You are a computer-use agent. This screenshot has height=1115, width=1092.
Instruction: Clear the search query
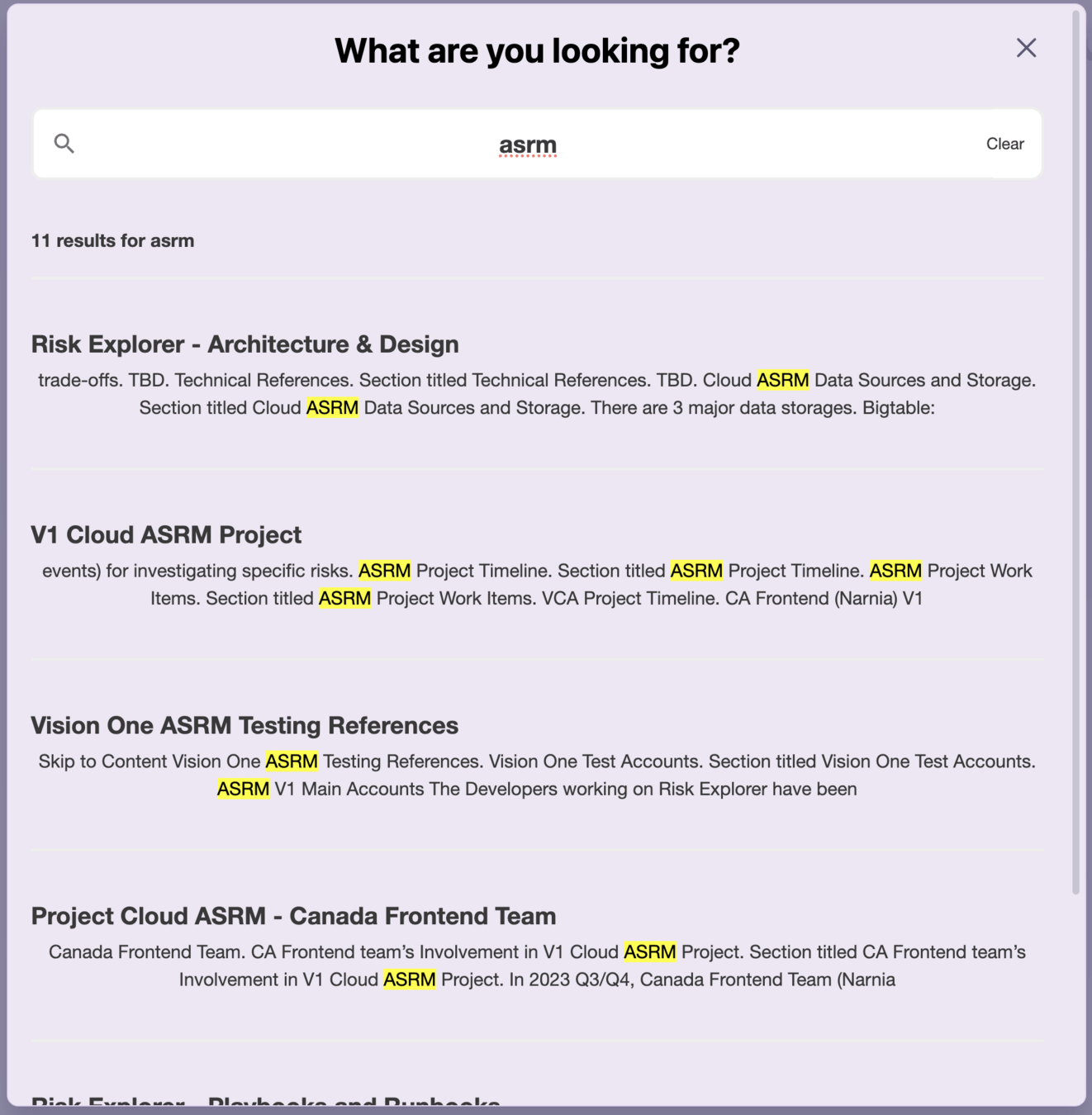(x=1004, y=144)
